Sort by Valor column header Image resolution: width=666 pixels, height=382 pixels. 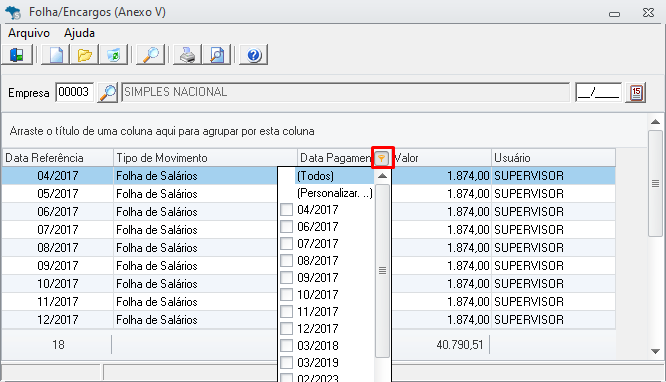[442, 158]
